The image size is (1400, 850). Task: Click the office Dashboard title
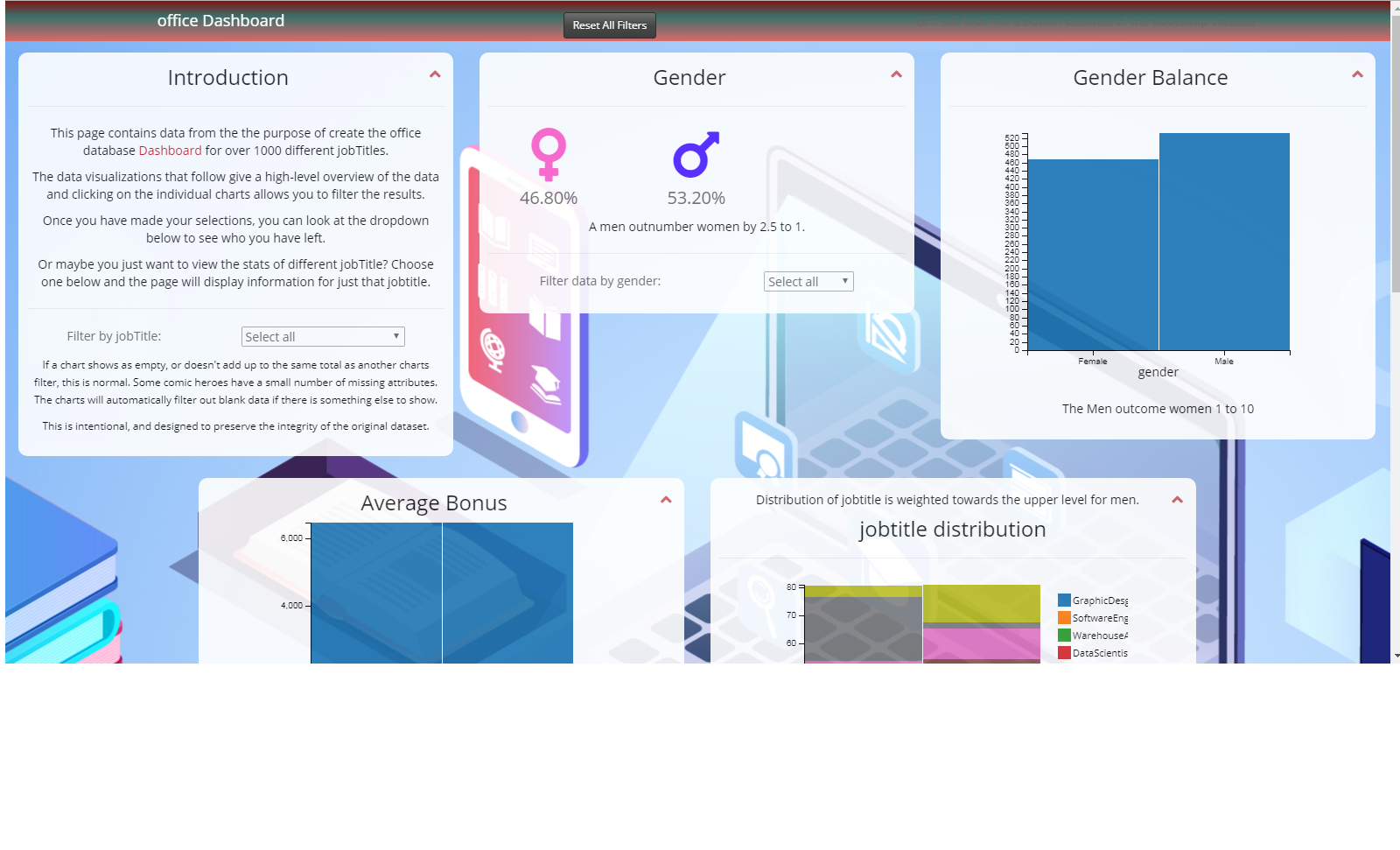220,21
